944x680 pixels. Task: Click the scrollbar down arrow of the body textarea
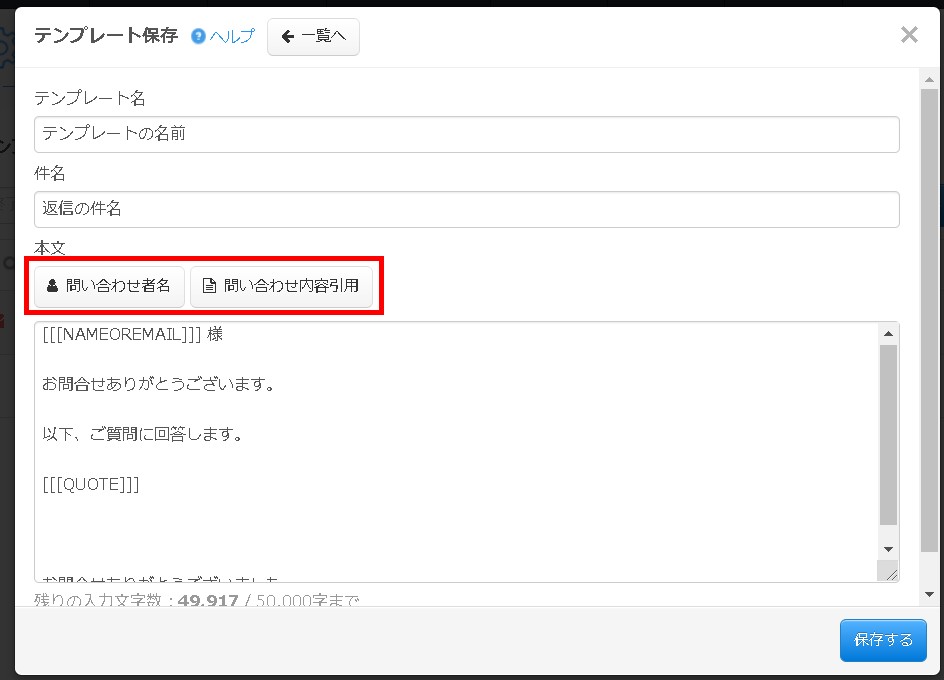(887, 548)
